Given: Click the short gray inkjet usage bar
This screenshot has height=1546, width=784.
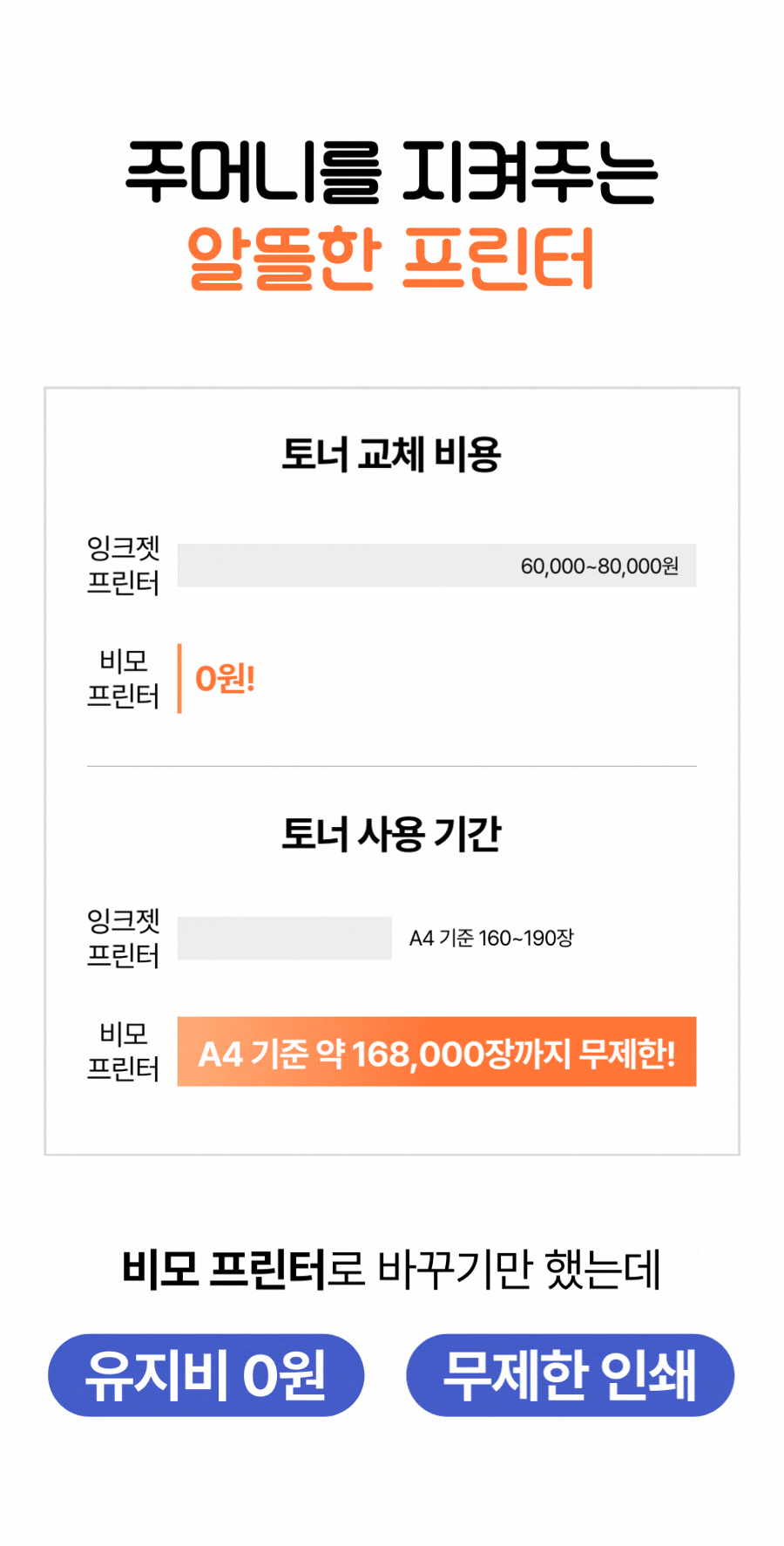Looking at the screenshot, I should pos(284,938).
